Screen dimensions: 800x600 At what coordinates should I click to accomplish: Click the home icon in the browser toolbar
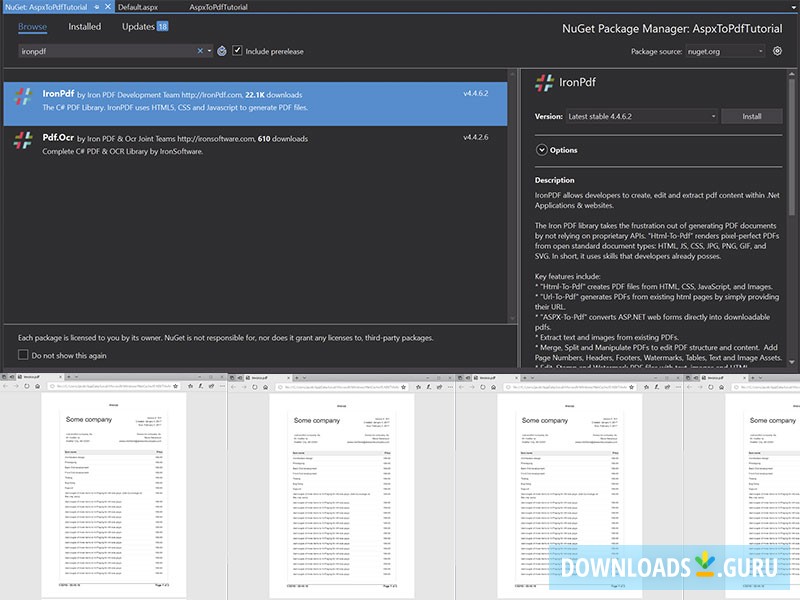(37, 386)
